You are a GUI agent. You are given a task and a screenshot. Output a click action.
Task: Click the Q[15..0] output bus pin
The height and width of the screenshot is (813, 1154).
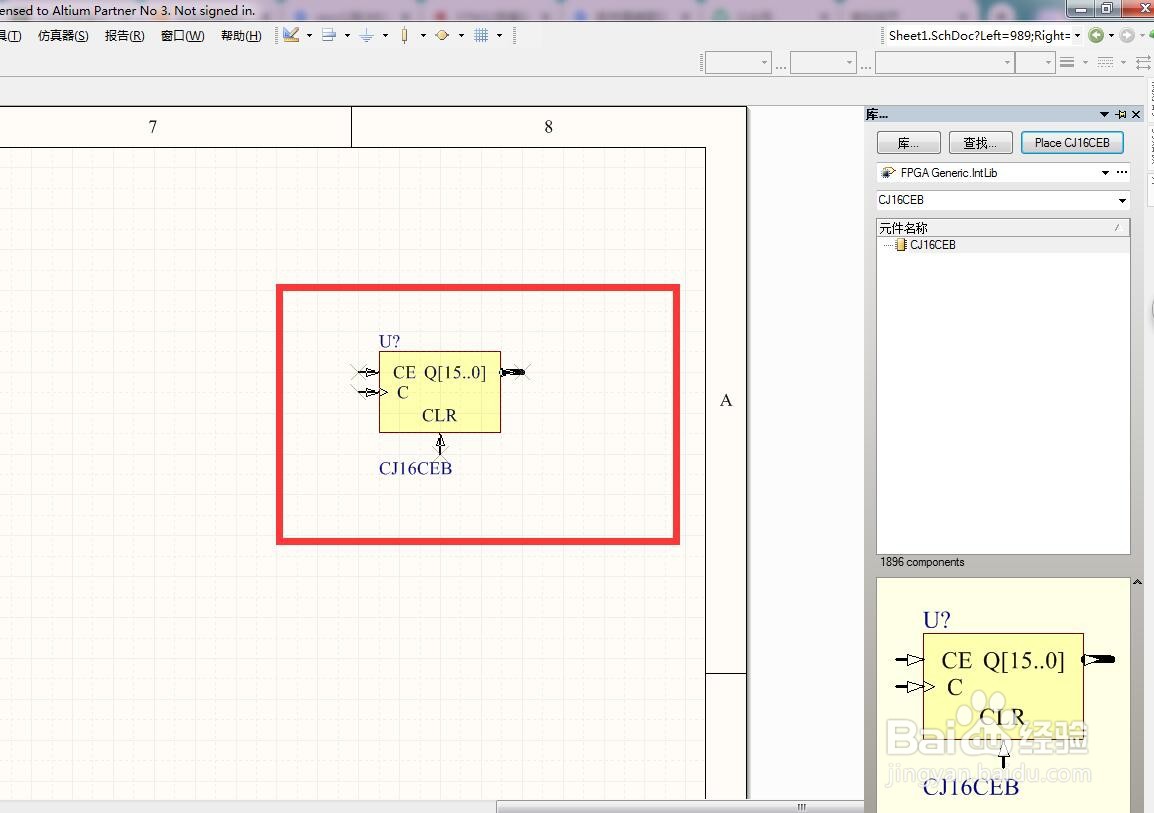[514, 372]
